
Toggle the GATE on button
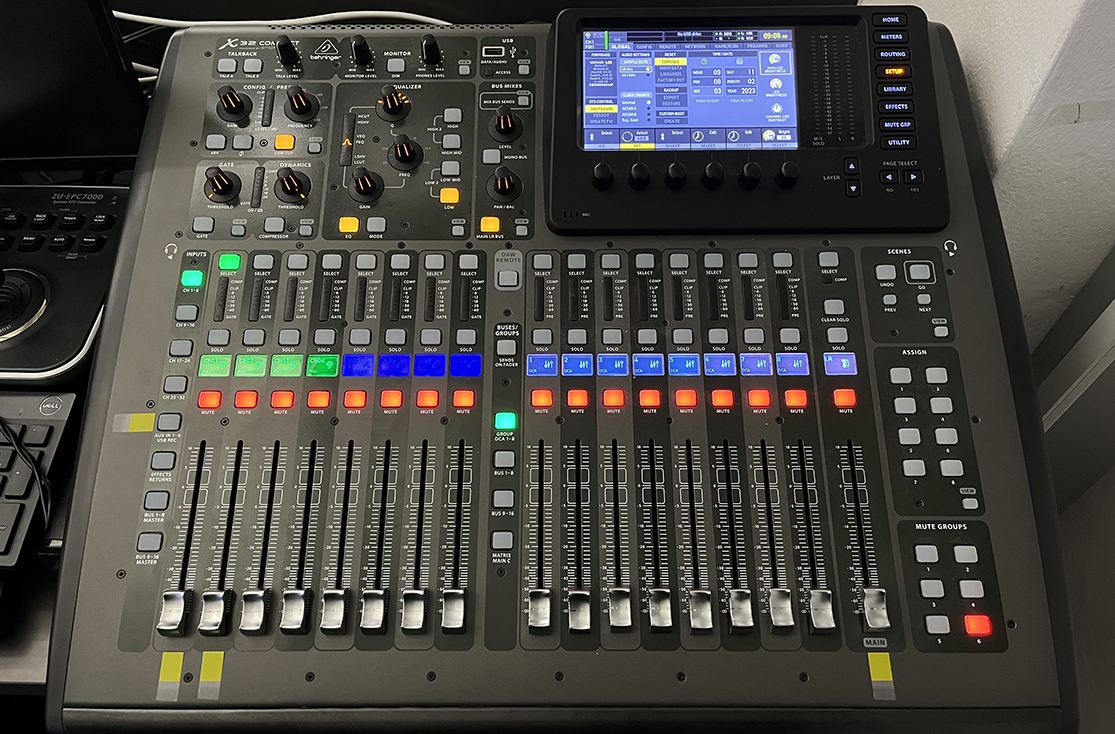[x=203, y=225]
